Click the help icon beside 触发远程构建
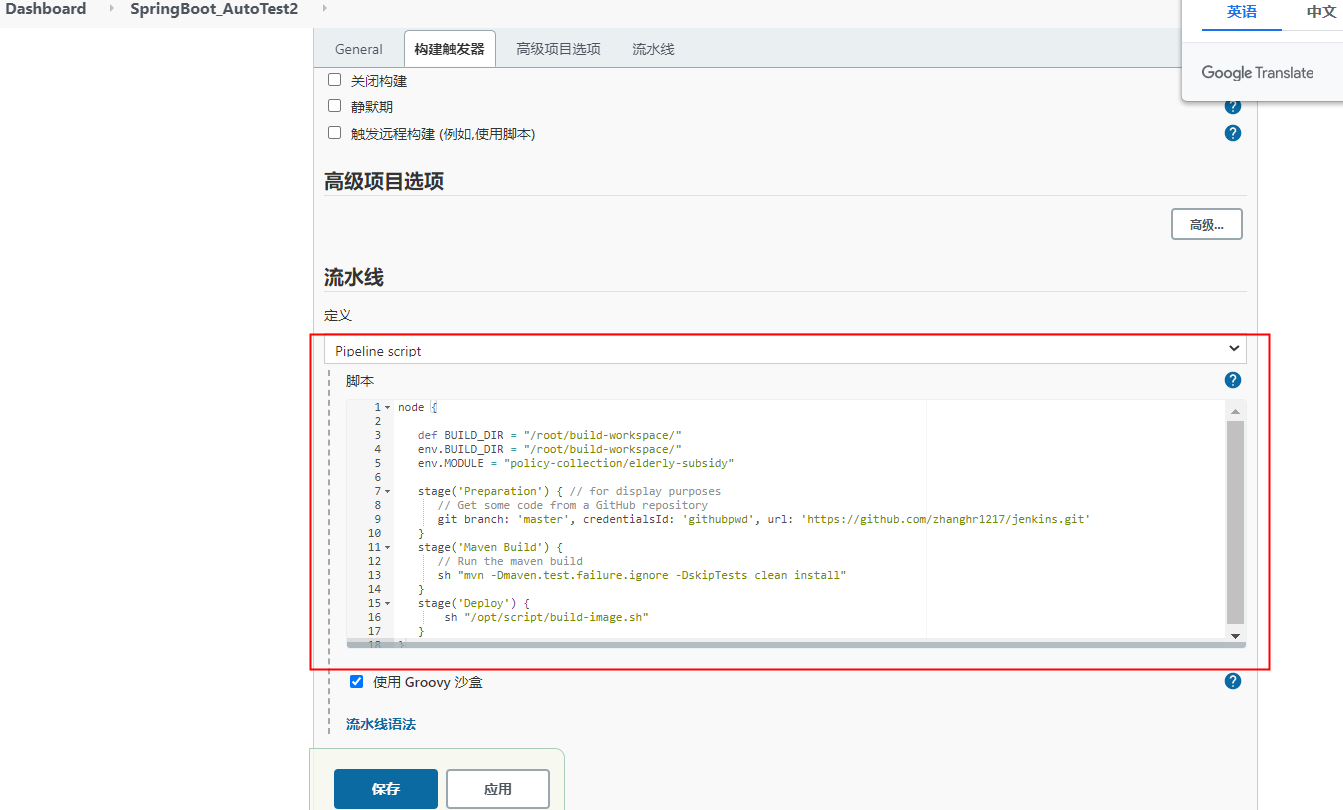This screenshot has width=1343, height=810. (1232, 132)
